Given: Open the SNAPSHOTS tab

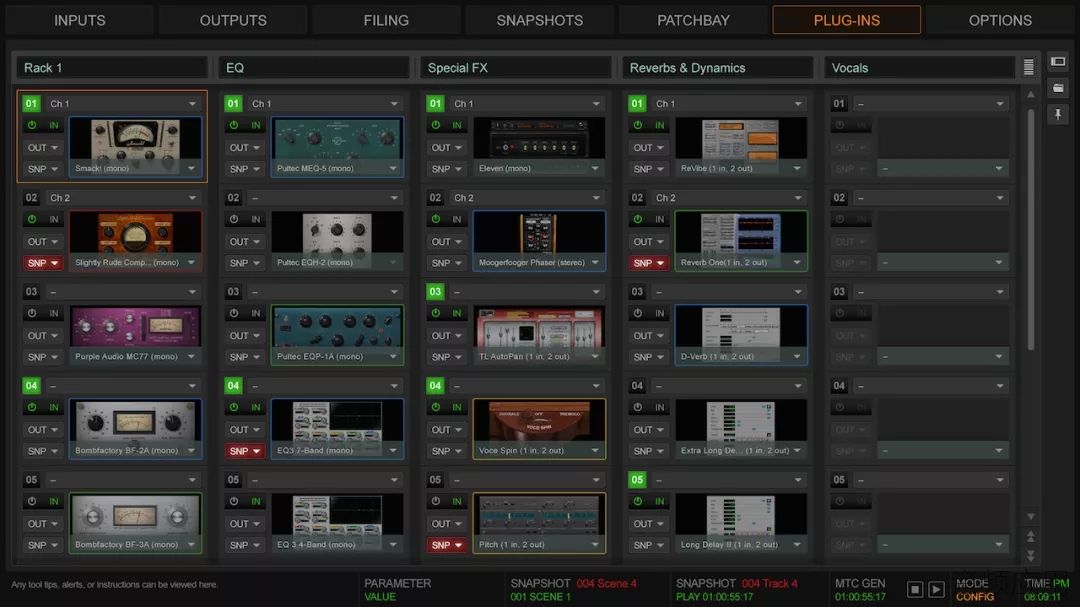Looking at the screenshot, I should [539, 20].
